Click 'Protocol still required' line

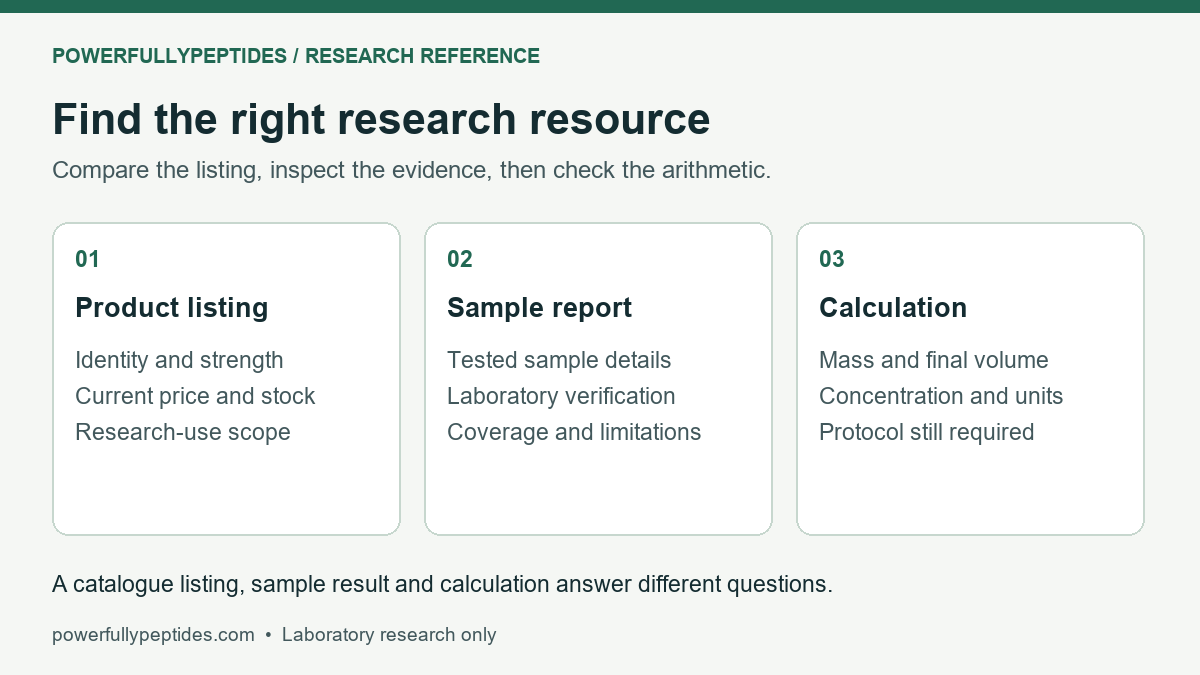(926, 432)
